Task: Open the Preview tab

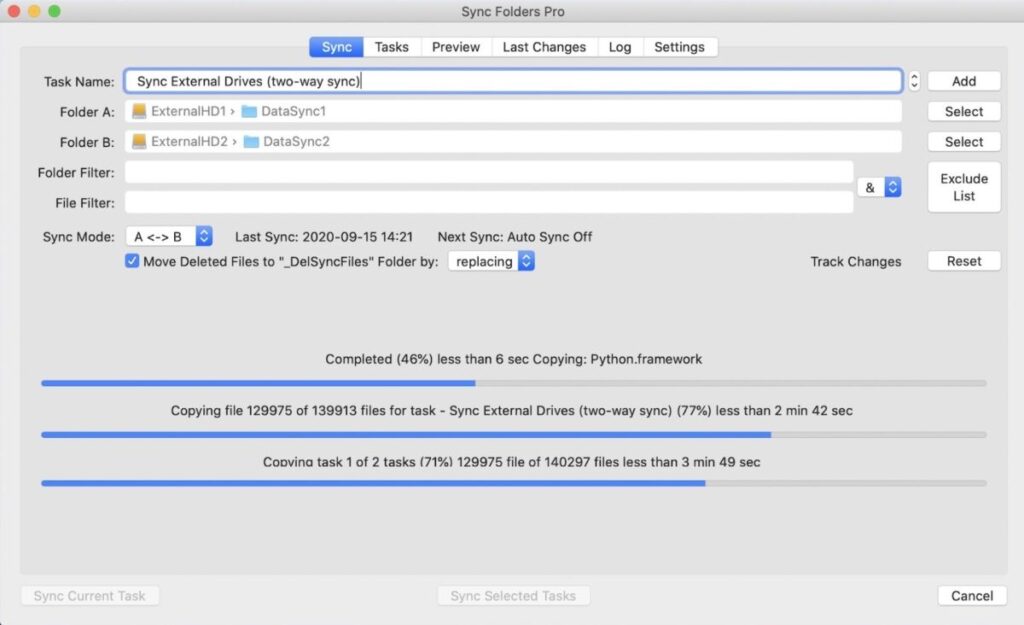Action: tap(456, 47)
